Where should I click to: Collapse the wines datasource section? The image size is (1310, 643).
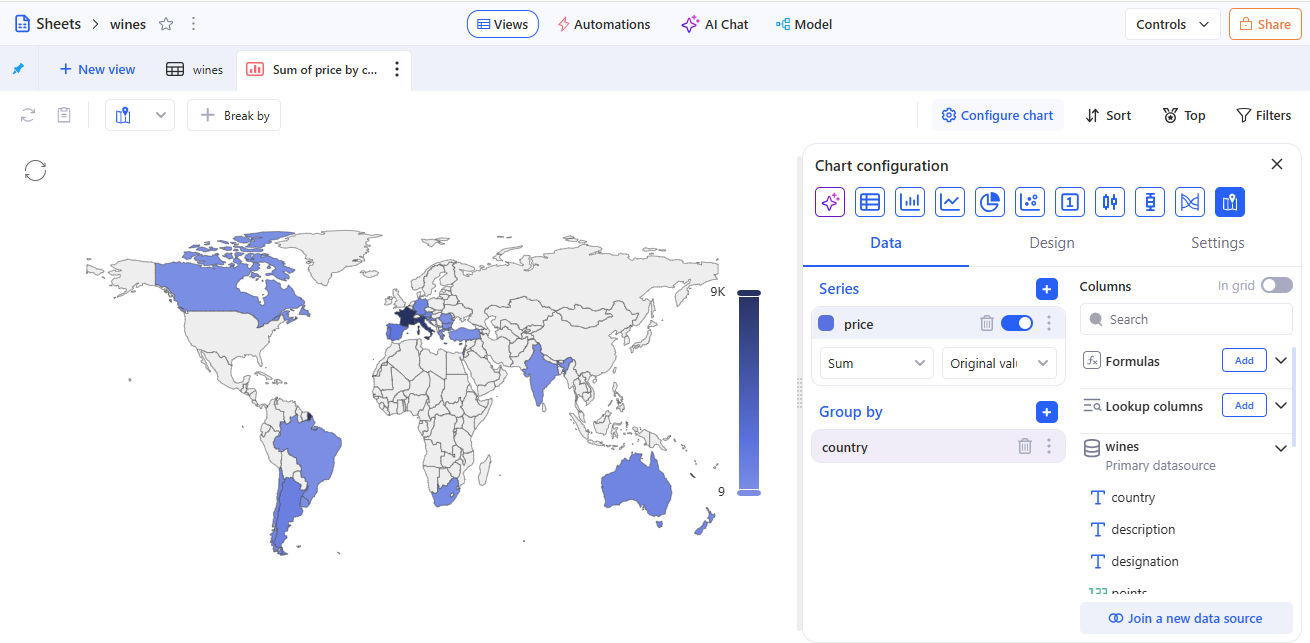click(x=1281, y=448)
